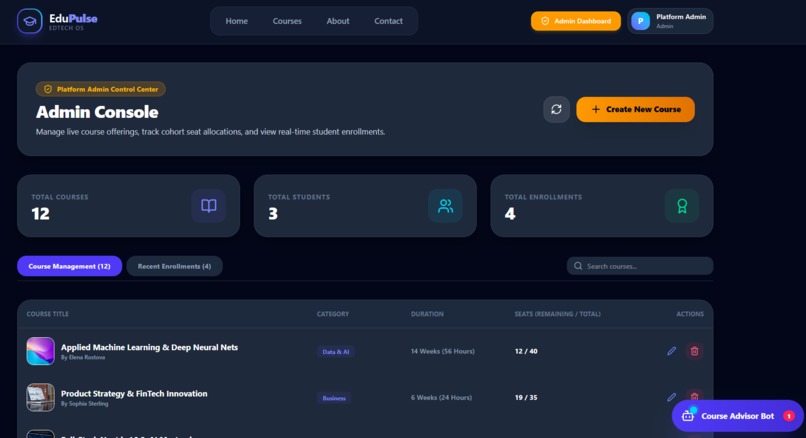This screenshot has width=806, height=438.
Task: Focus the Search courses input field
Action: pos(640,266)
